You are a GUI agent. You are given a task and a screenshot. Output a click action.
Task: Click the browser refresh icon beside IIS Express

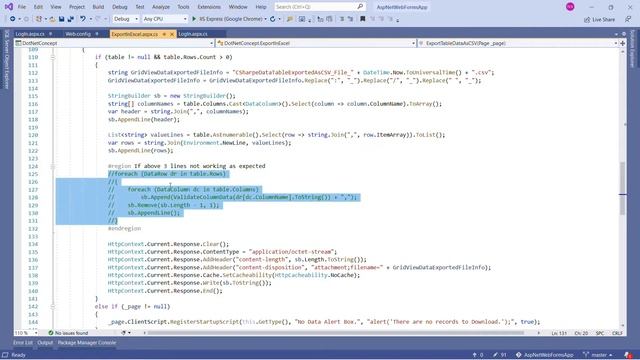click(x=273, y=19)
